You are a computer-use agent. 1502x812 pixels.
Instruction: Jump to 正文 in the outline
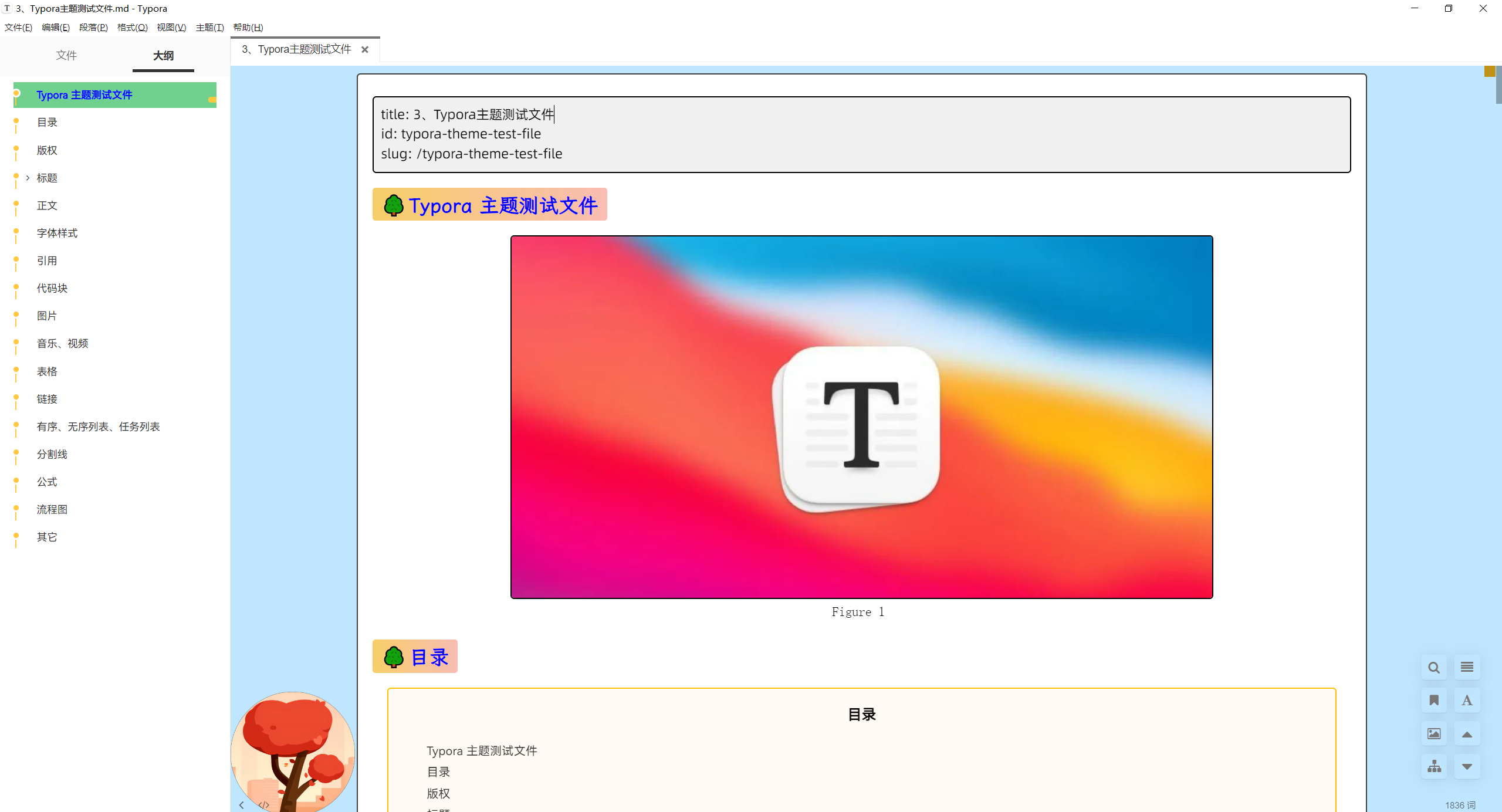pyautogui.click(x=47, y=205)
